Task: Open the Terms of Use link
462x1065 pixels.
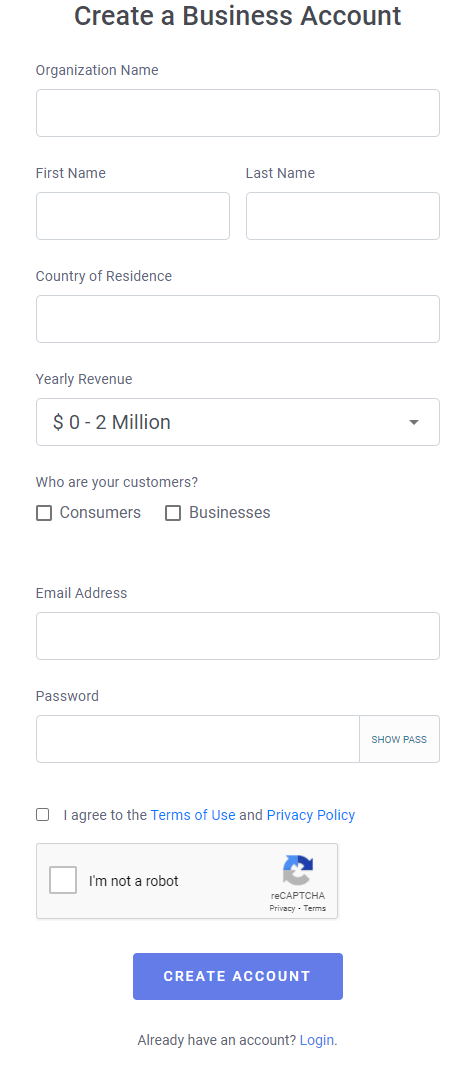Action: (x=193, y=815)
